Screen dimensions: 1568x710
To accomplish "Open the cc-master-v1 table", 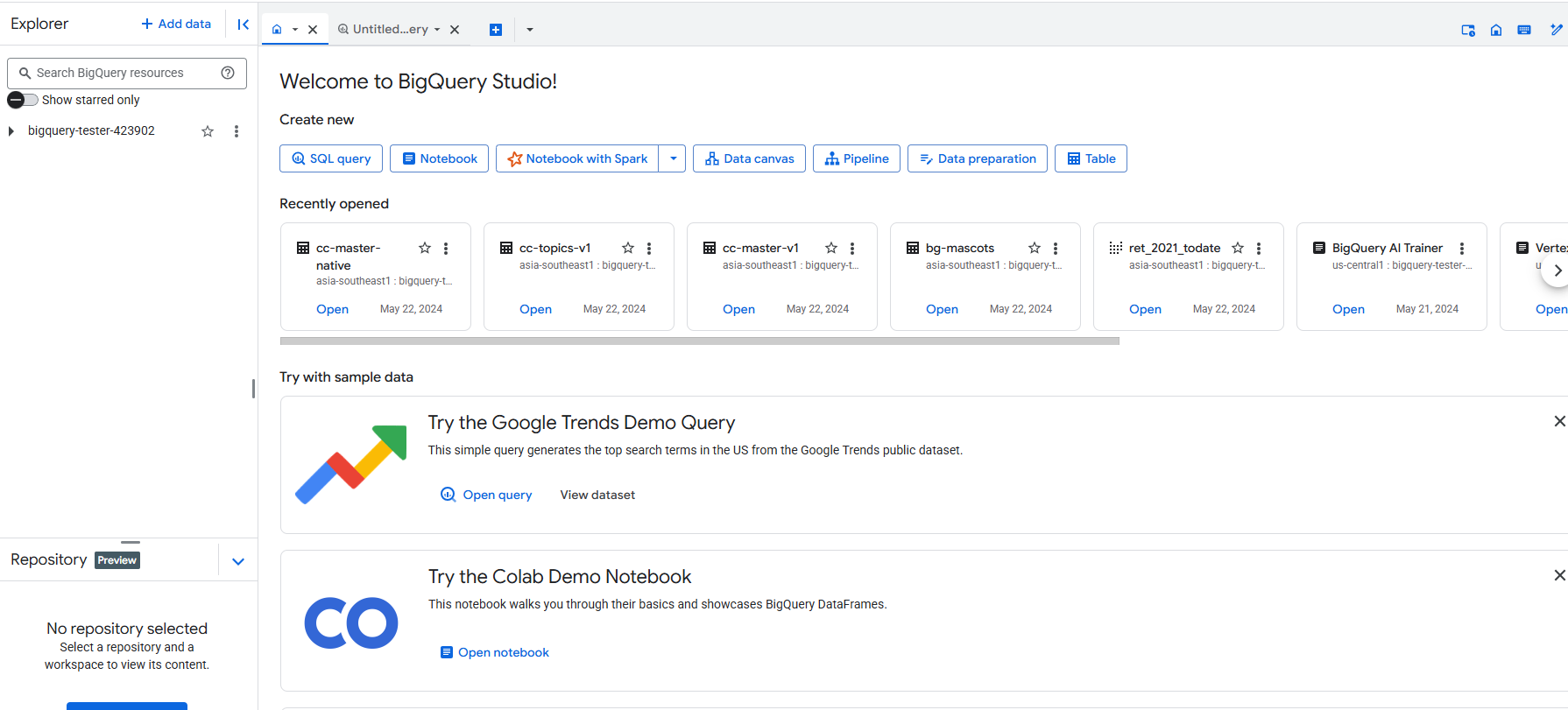I will click(739, 309).
